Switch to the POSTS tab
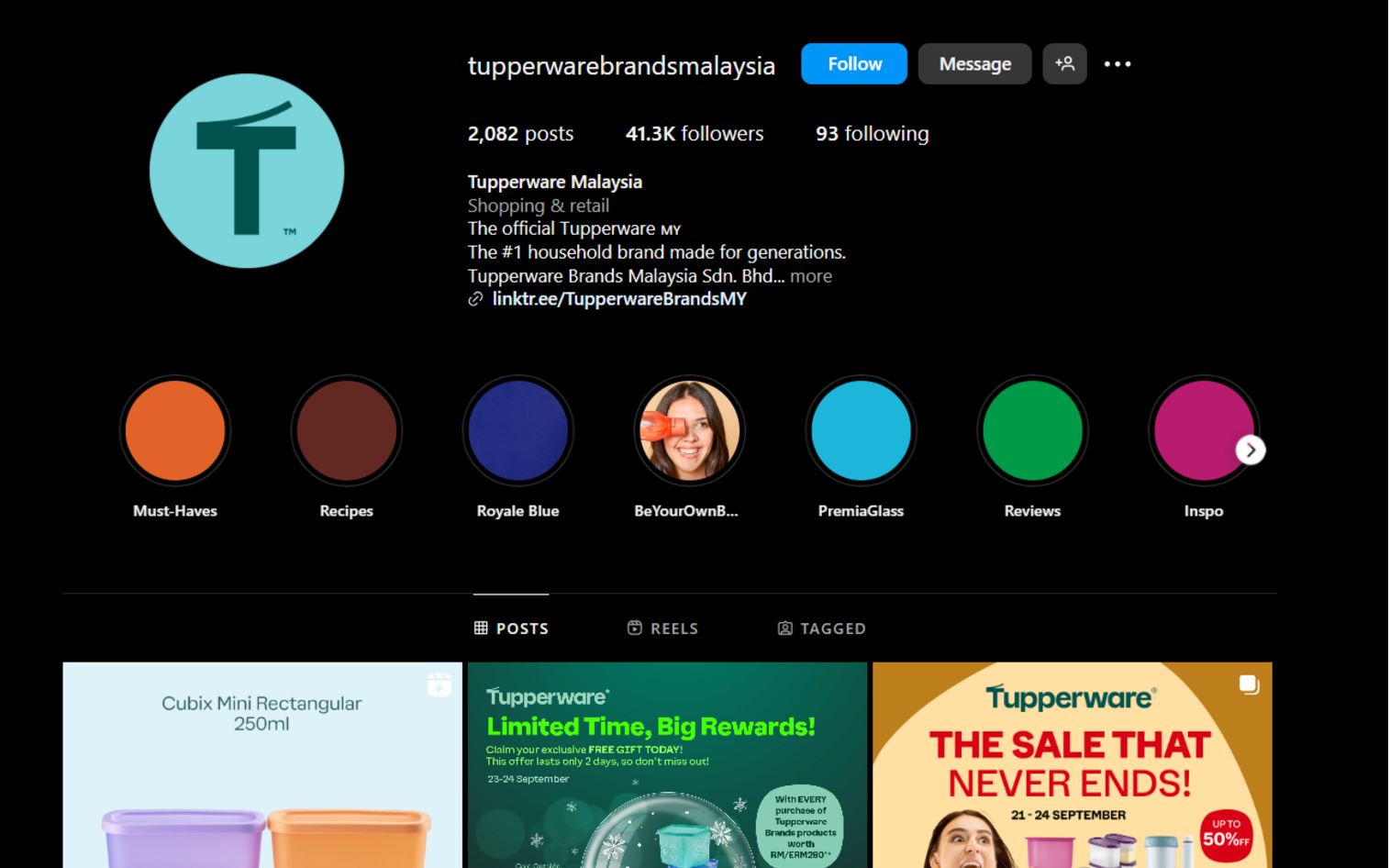 pos(511,629)
